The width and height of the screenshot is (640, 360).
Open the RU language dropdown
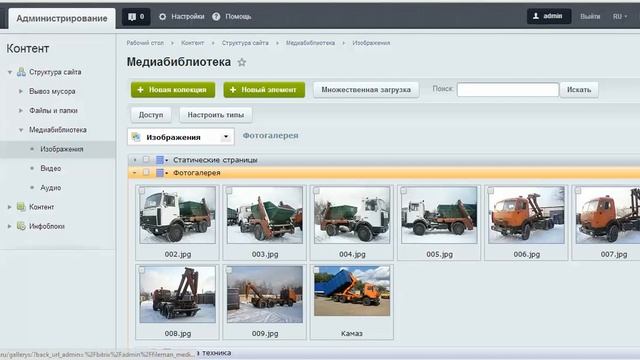click(x=620, y=17)
